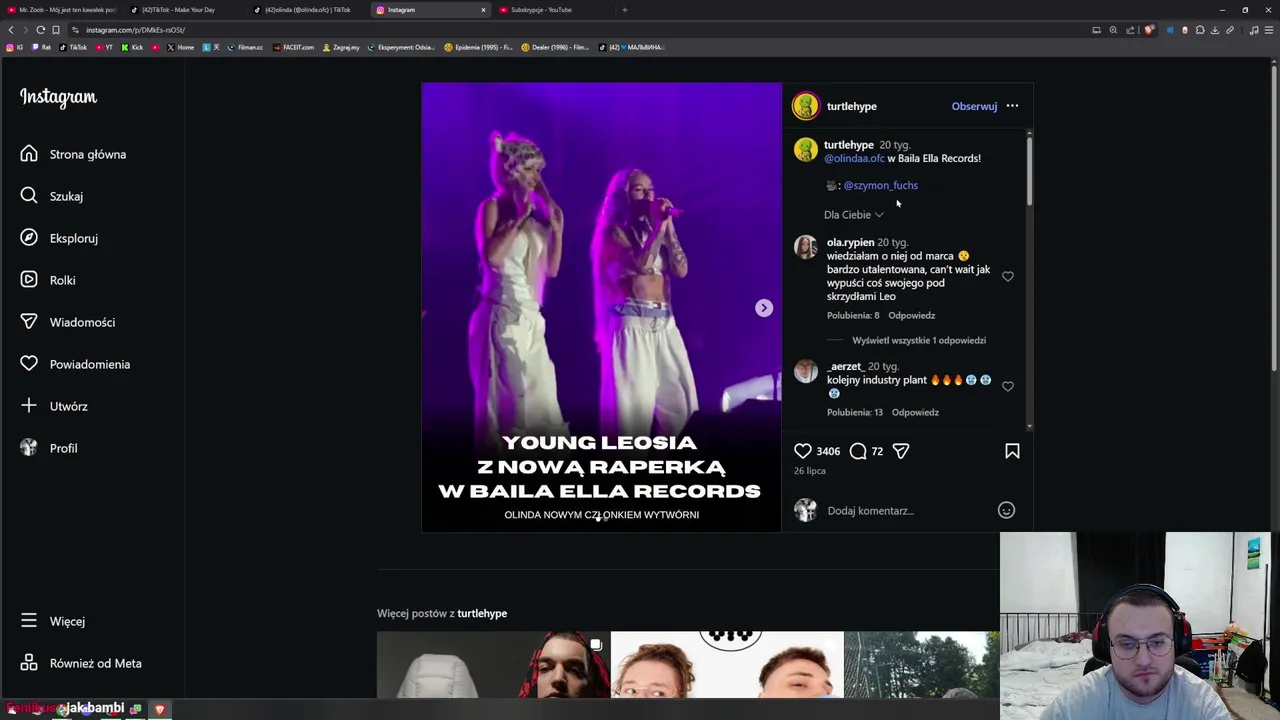Open Eksploruj in sidebar
Viewport: 1280px width, 720px height.
tap(59, 238)
